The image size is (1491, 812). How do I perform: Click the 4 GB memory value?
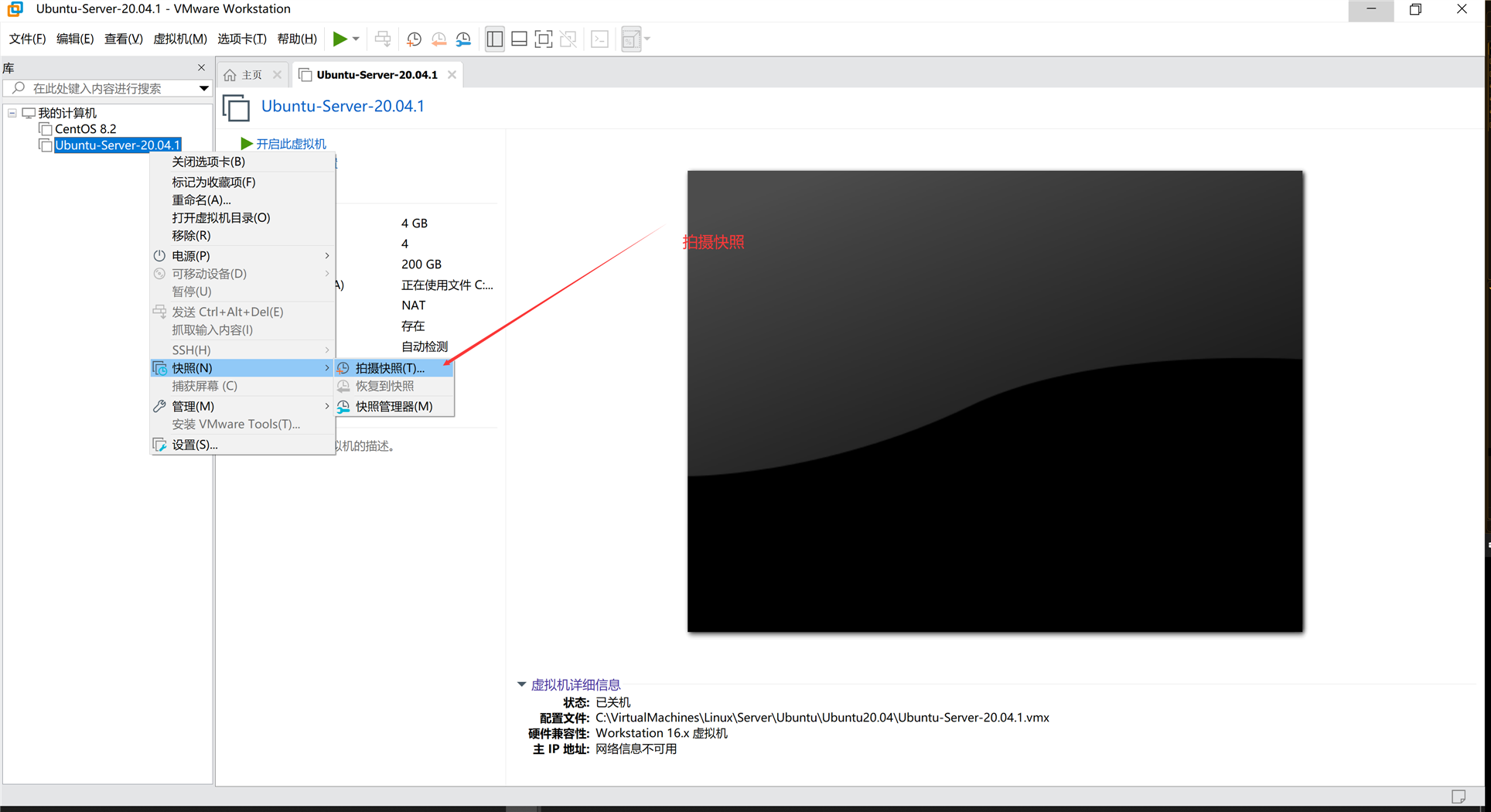(x=415, y=223)
